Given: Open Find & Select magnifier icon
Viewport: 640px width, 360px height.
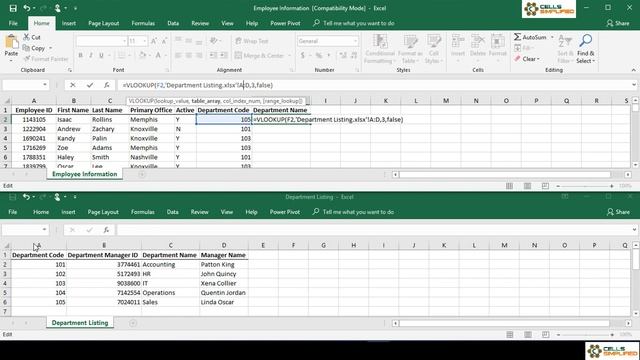Looking at the screenshot, I should click(x=585, y=40).
